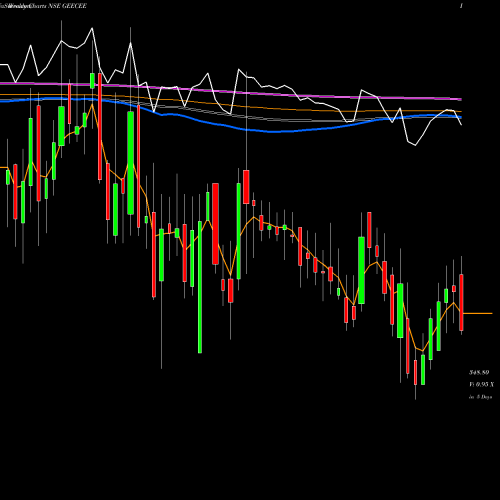Click the '0.95 X' volume label

[x=485, y=385]
